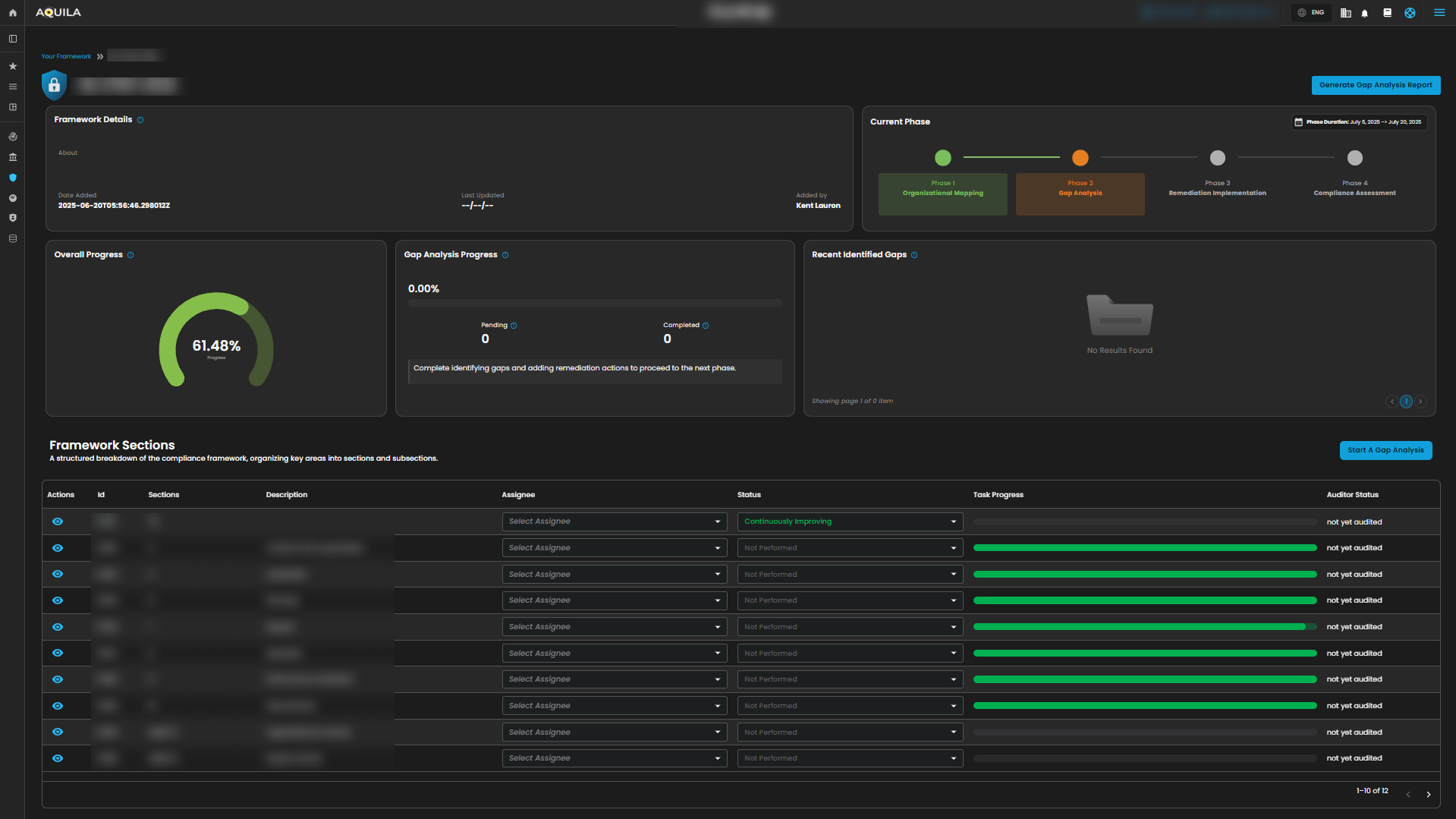
Task: Click the star favorites icon in sidebar
Action: 12,66
